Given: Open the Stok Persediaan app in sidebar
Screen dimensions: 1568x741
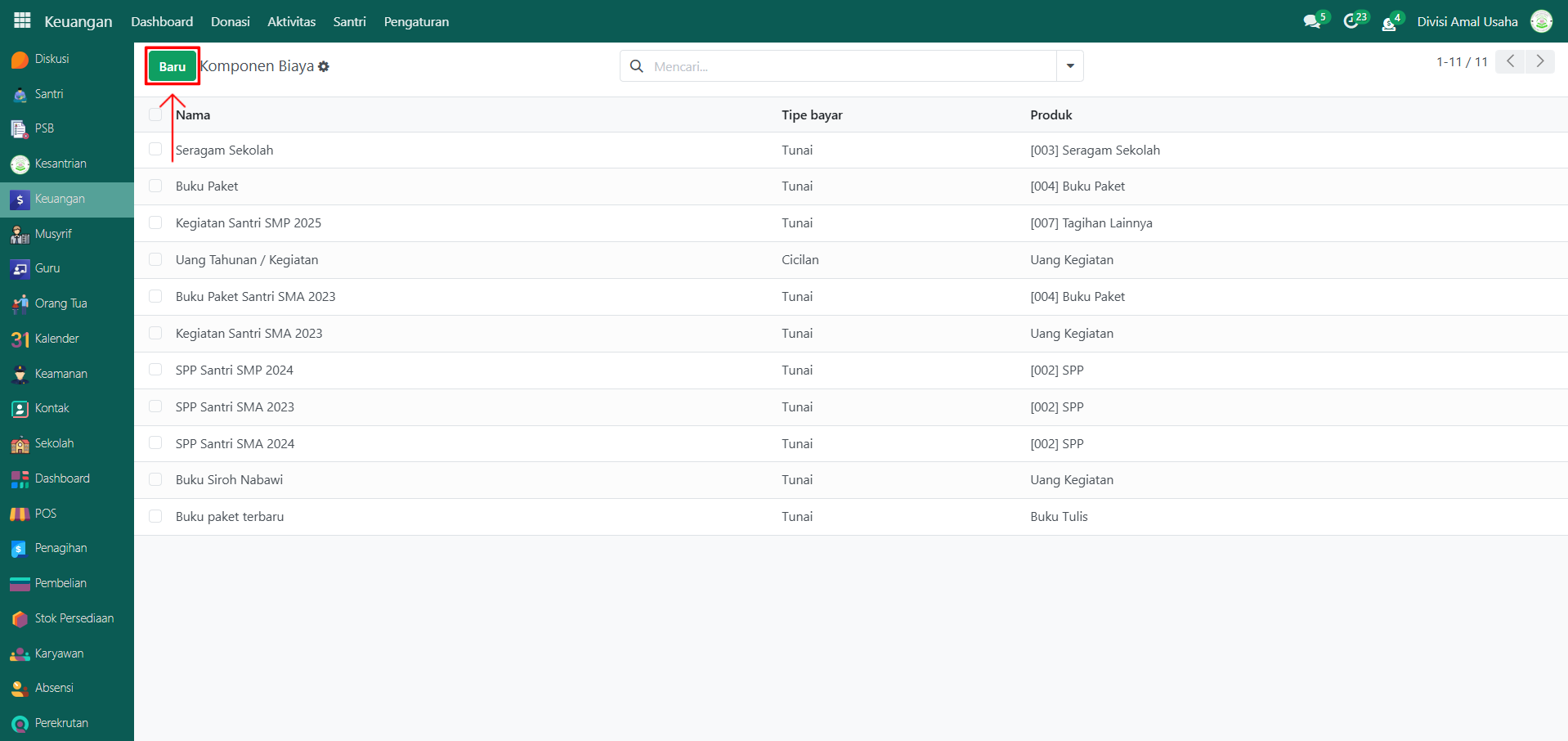Looking at the screenshot, I should click(x=74, y=618).
